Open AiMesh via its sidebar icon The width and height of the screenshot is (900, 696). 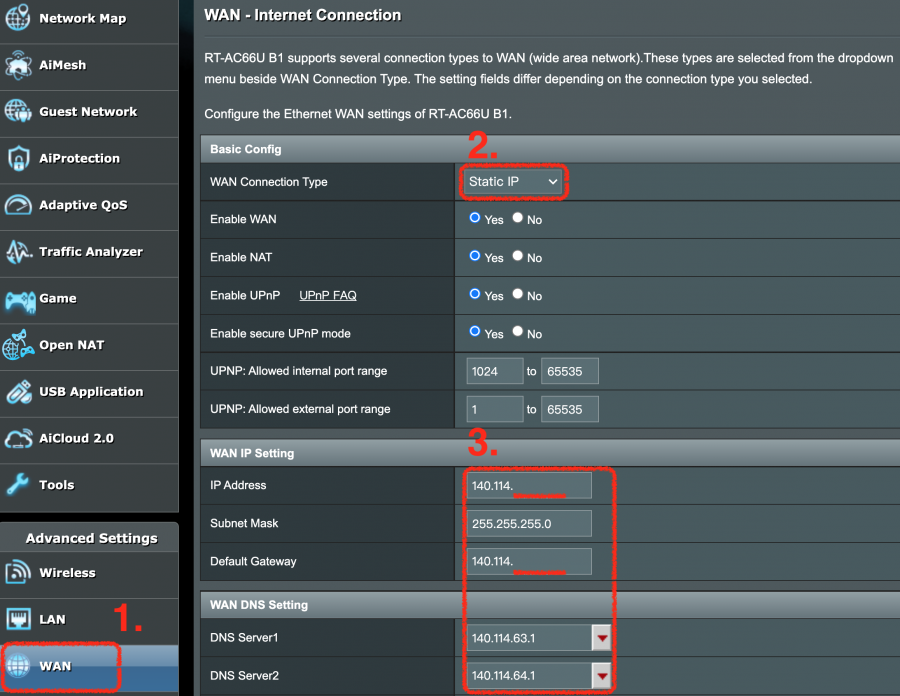click(18, 65)
